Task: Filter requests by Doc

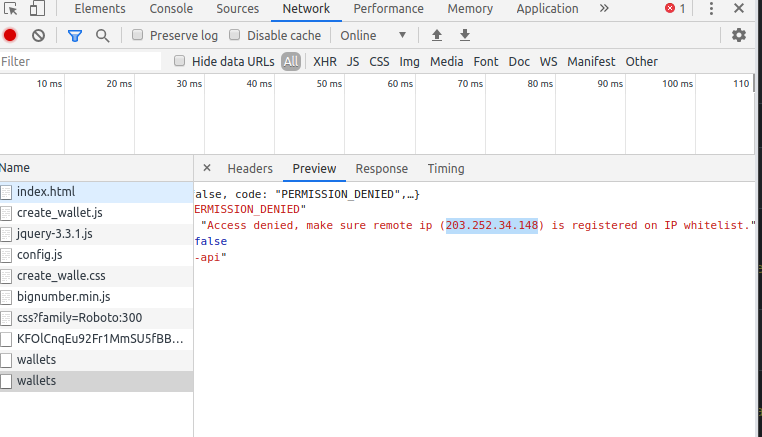Action: (x=519, y=62)
